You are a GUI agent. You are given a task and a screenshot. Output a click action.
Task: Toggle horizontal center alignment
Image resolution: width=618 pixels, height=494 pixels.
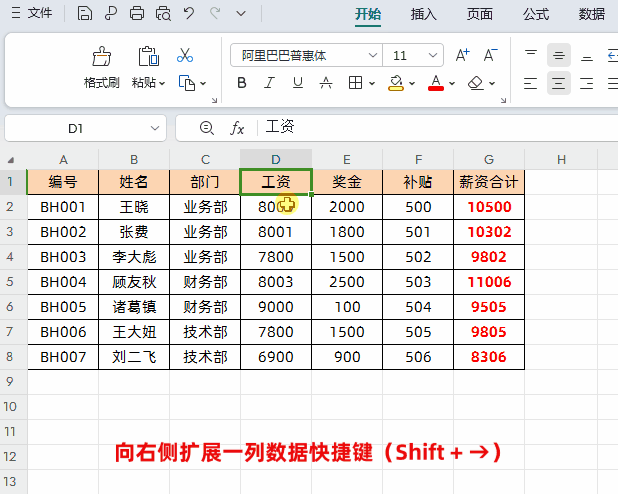(x=558, y=83)
